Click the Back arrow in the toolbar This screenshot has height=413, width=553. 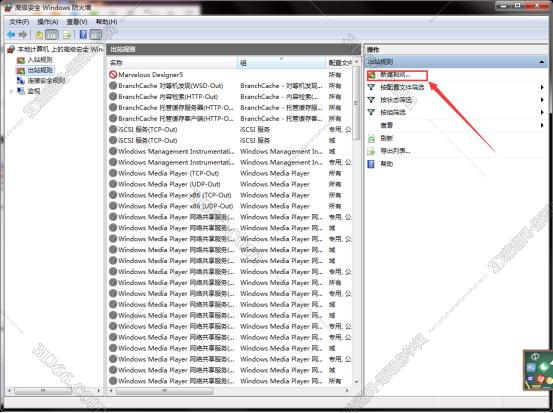(11, 35)
